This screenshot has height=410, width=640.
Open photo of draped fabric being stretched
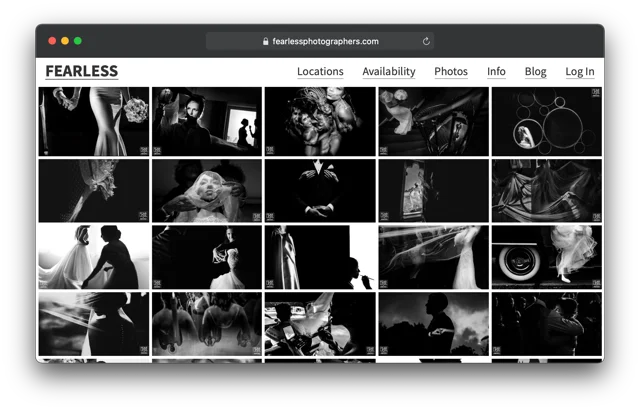(547, 191)
